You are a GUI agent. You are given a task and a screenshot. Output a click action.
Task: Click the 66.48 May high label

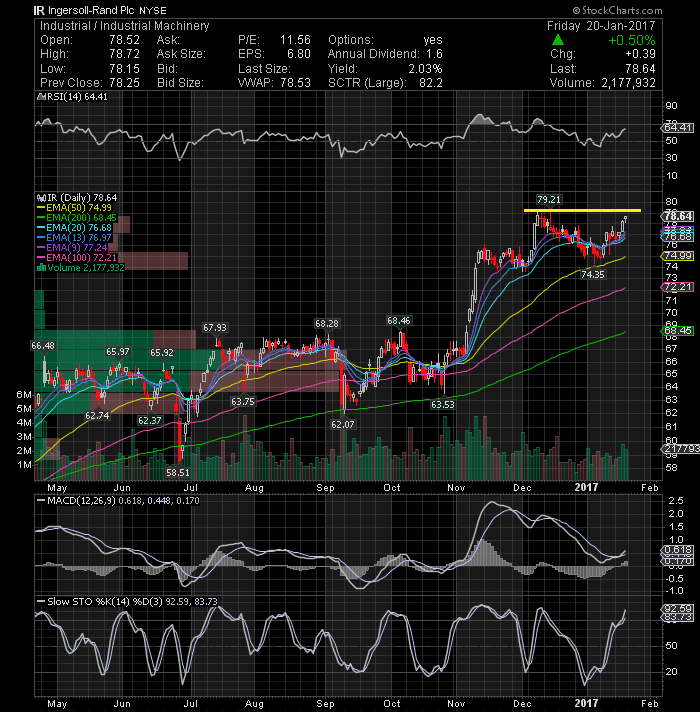click(x=43, y=346)
